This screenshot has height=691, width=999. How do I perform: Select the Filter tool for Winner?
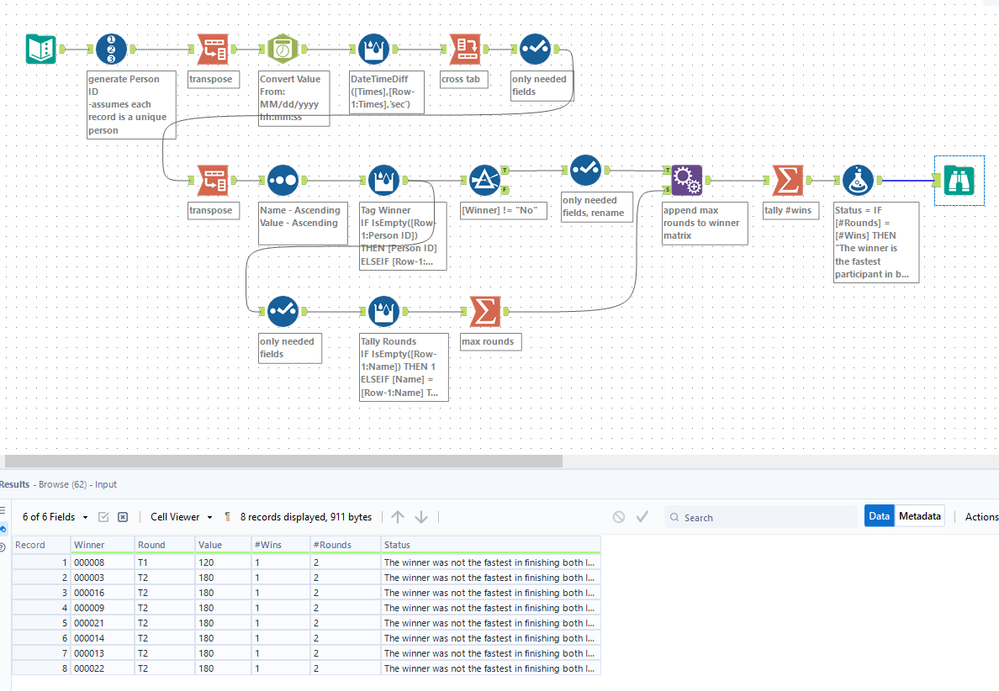coord(485,180)
